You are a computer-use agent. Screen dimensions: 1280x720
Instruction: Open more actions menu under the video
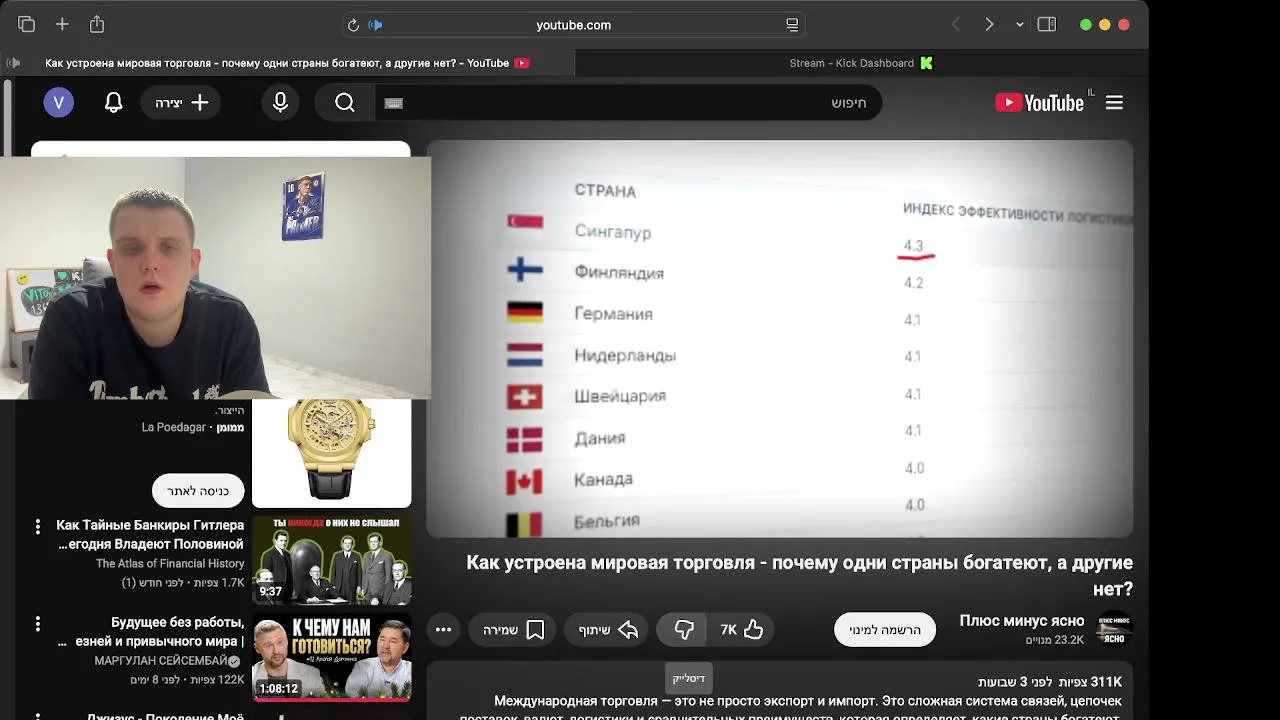click(443, 630)
